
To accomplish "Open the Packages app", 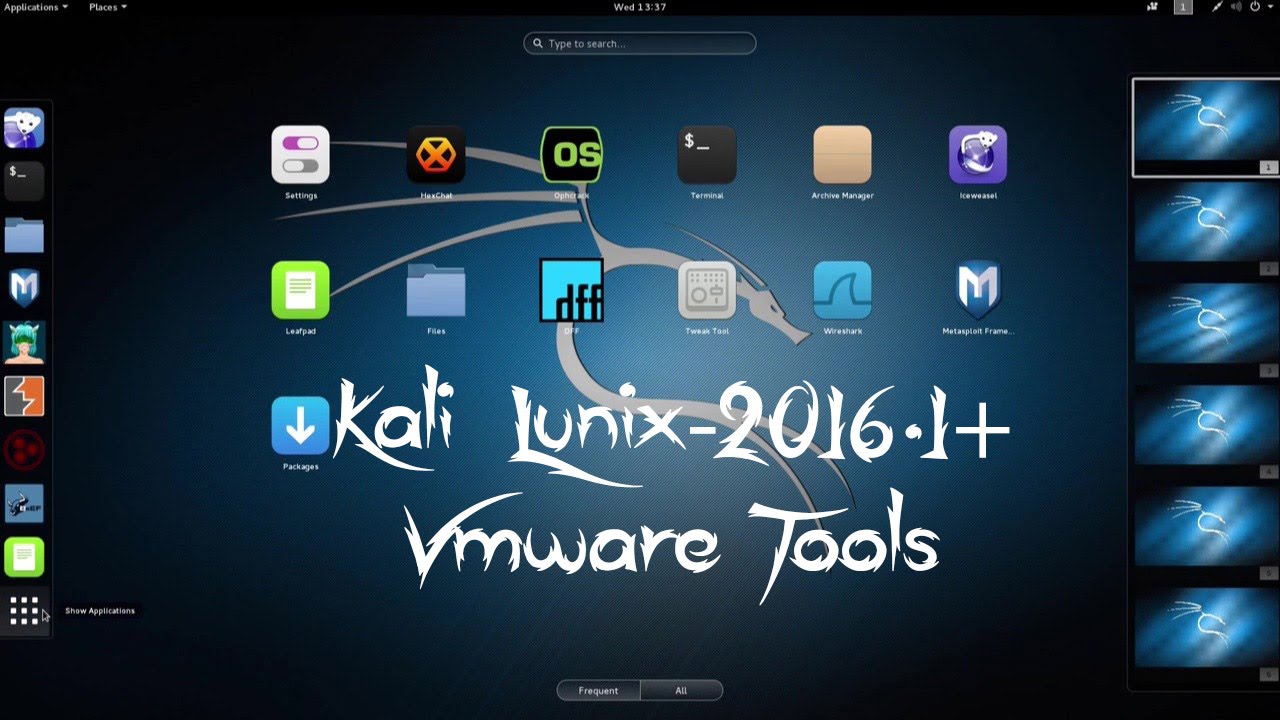I will [x=300, y=433].
